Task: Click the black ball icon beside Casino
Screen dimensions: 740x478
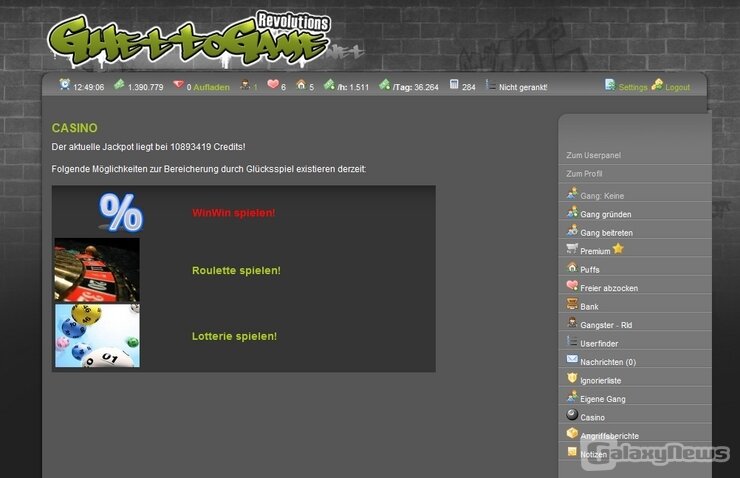Action: [572, 414]
